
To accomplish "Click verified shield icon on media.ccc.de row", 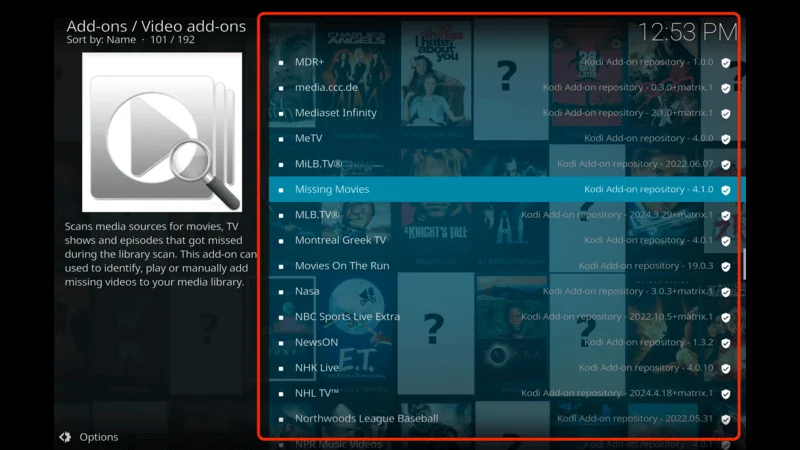I will click(x=726, y=88).
